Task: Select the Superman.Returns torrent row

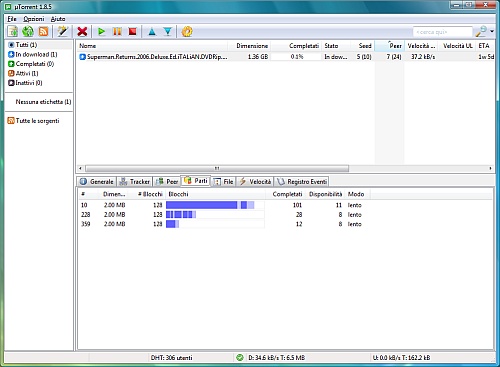Action: (286, 57)
